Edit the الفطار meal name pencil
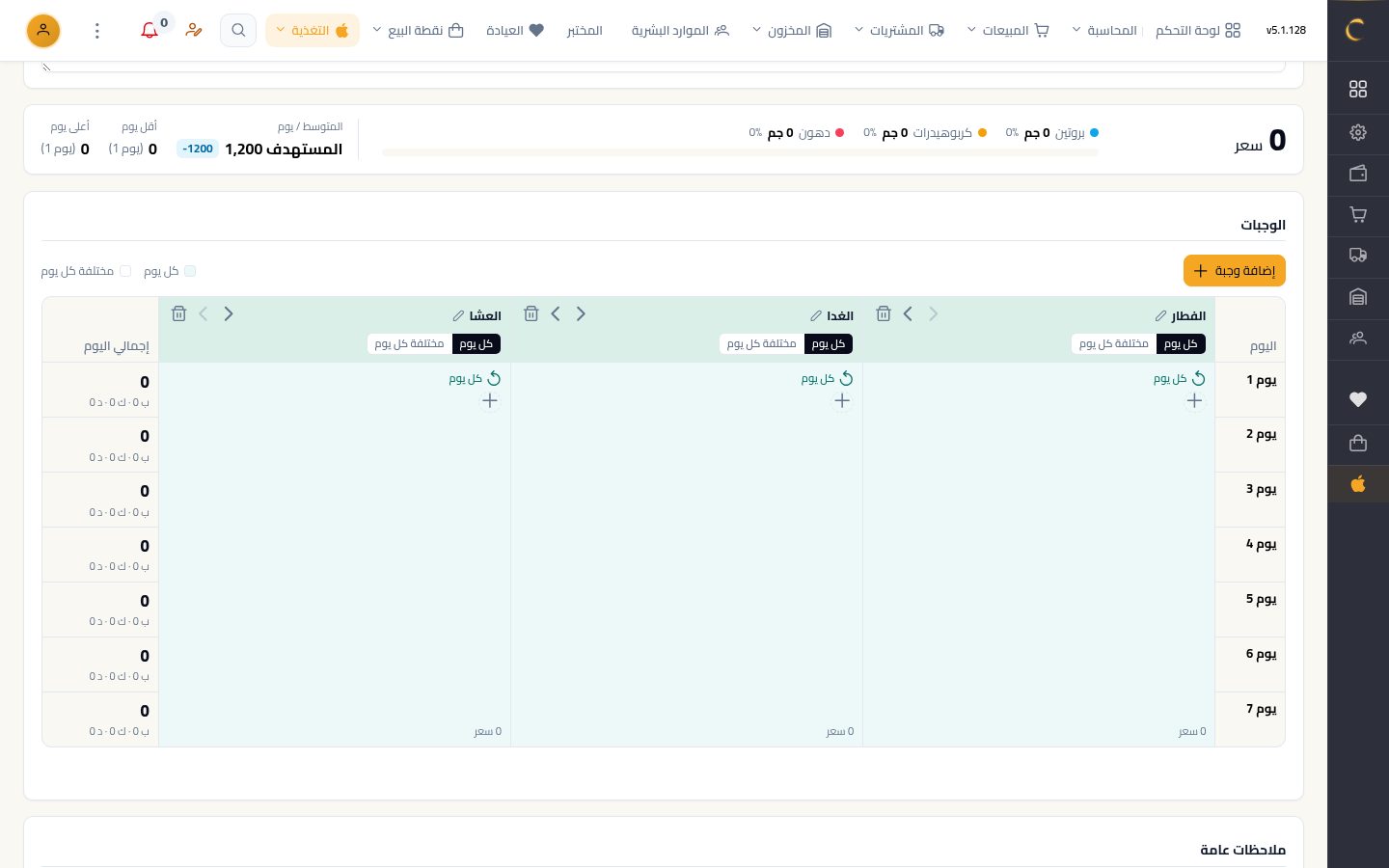Image resolution: width=1389 pixels, height=868 pixels. 1160,316
